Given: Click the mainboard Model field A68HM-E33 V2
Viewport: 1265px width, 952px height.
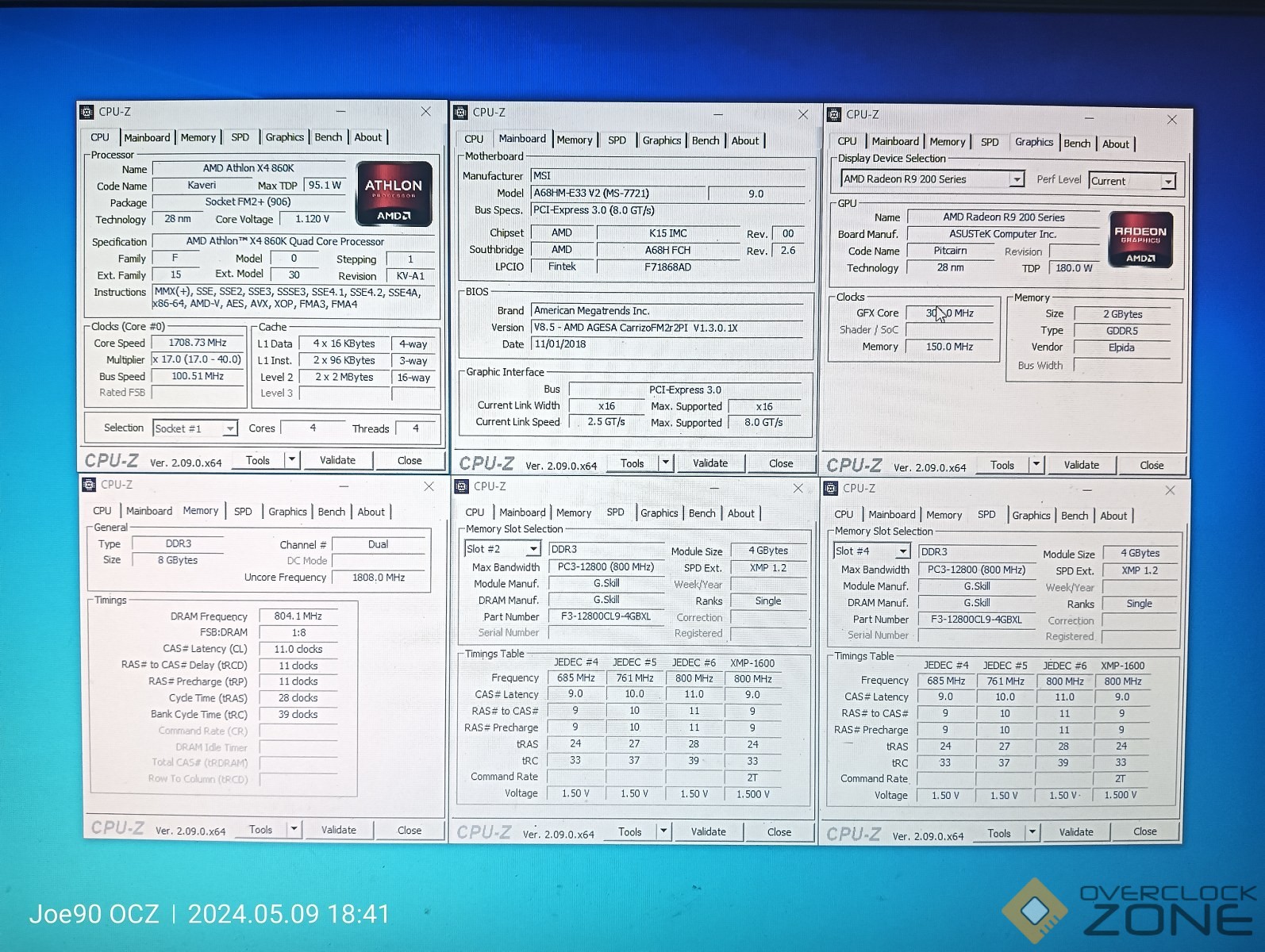Looking at the screenshot, I should point(617,193).
